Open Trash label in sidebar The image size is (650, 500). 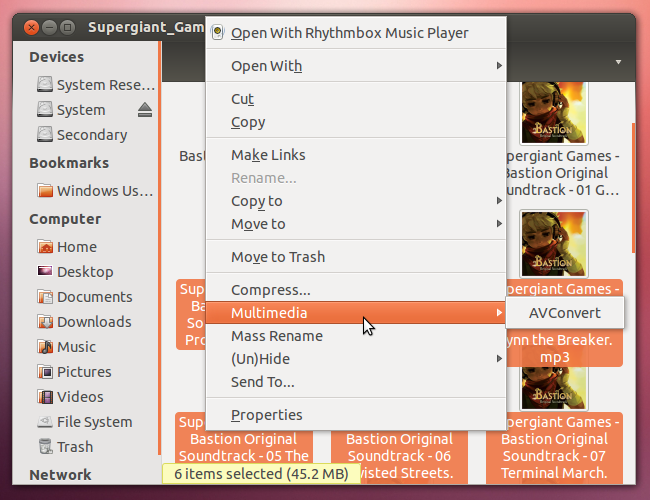click(x=75, y=447)
